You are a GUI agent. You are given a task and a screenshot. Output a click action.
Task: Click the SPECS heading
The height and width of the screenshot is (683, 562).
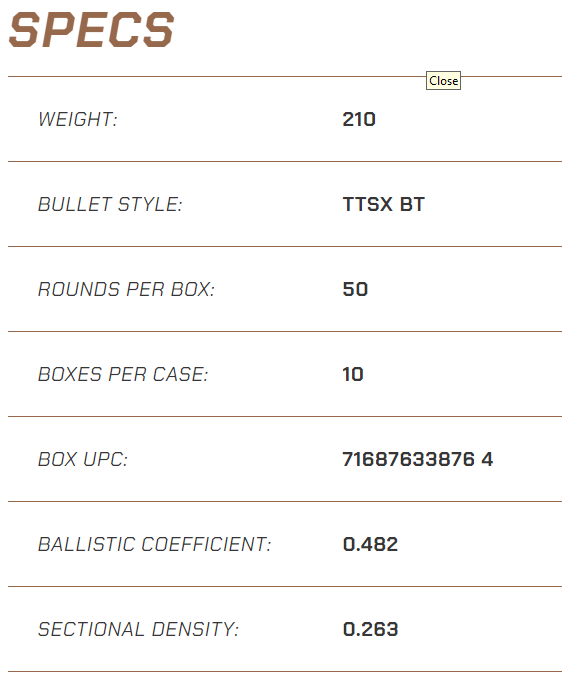coord(91,30)
